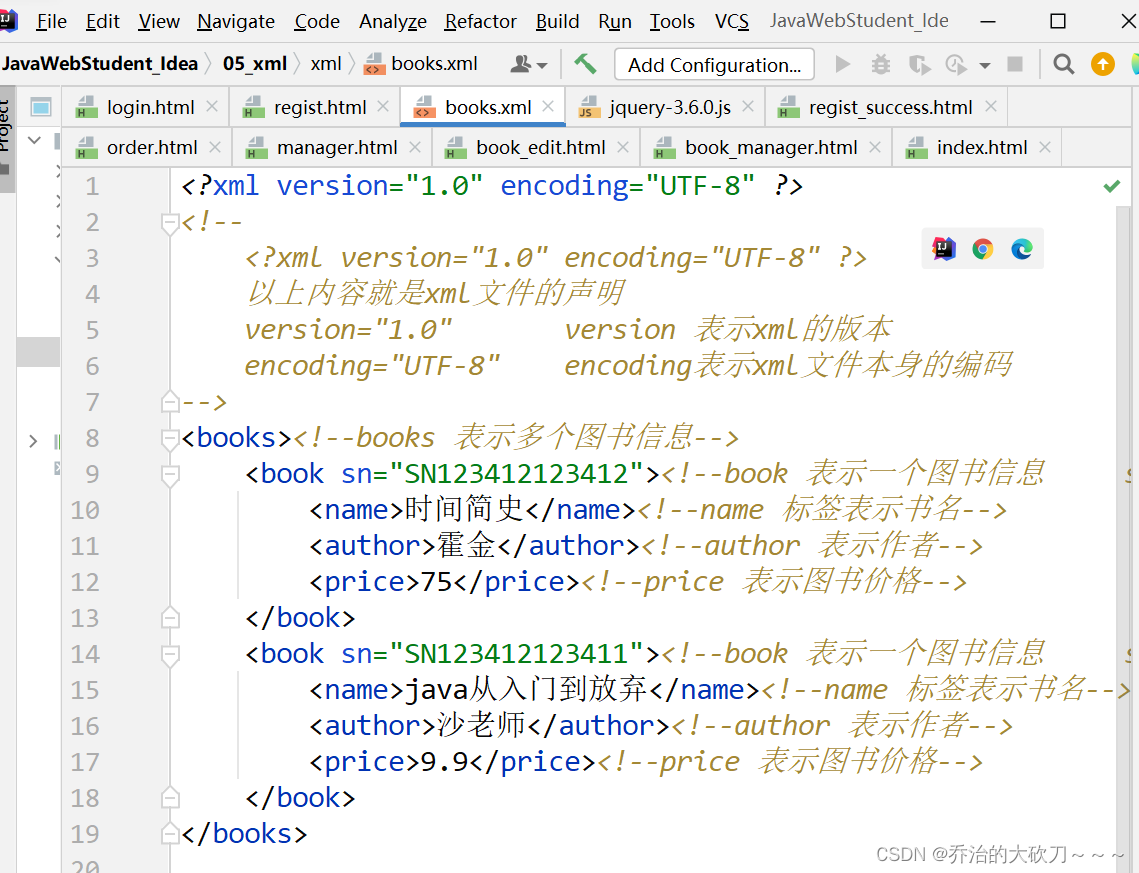
Task: Open books.xml in Chrome browser icon
Action: [983, 249]
